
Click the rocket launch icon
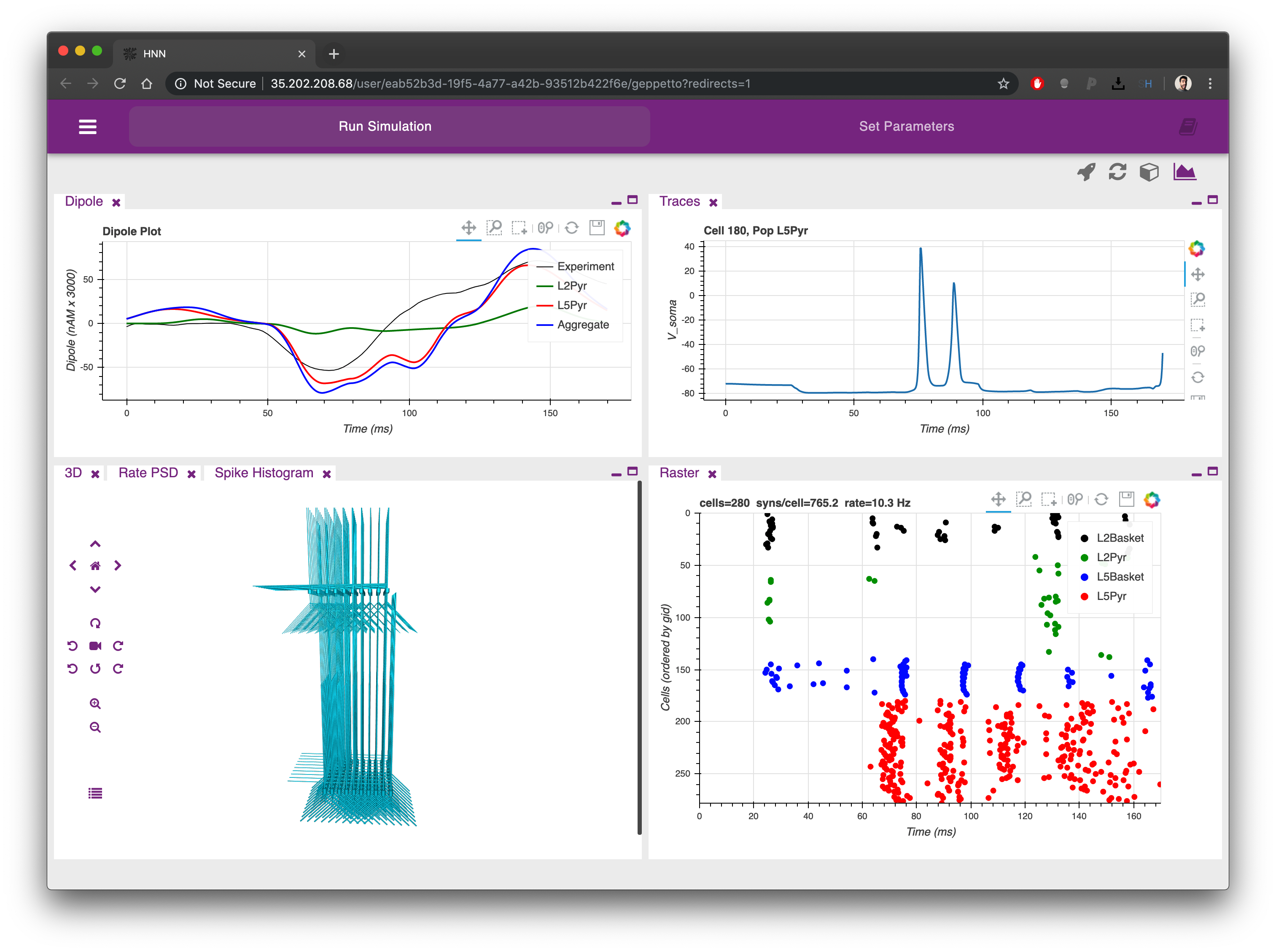tap(1086, 172)
